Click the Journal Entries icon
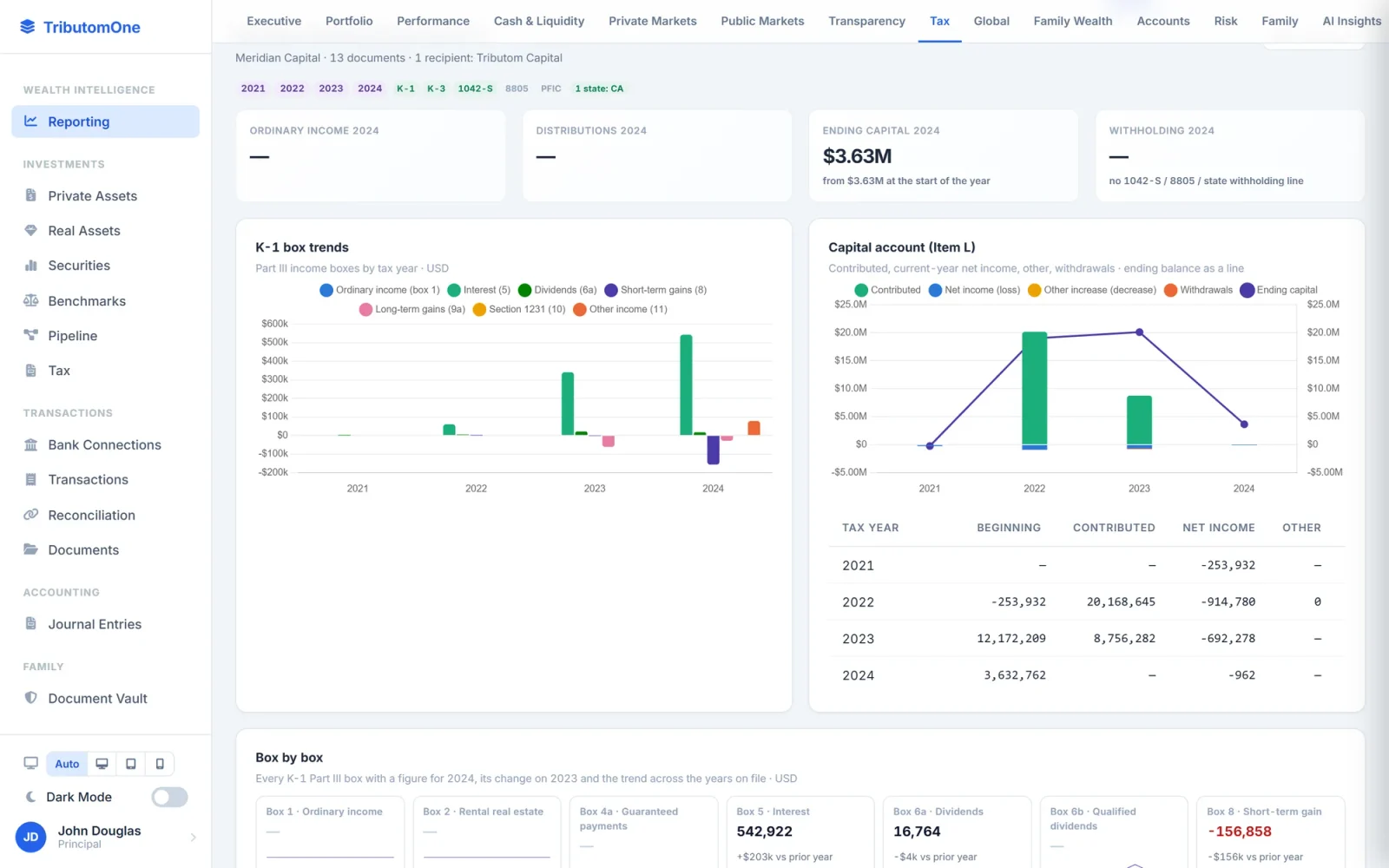The image size is (1389, 868). tap(31, 624)
